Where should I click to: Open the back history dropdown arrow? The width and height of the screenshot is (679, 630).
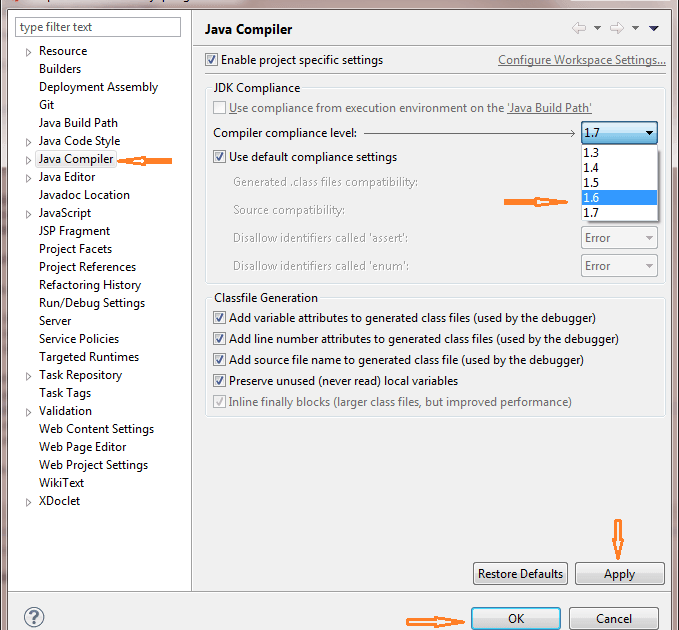click(598, 29)
